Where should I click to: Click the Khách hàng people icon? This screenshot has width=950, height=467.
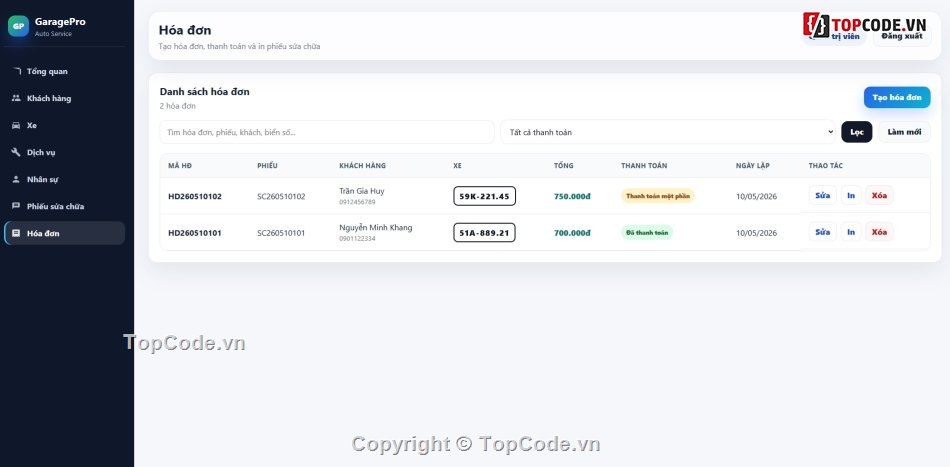16,98
